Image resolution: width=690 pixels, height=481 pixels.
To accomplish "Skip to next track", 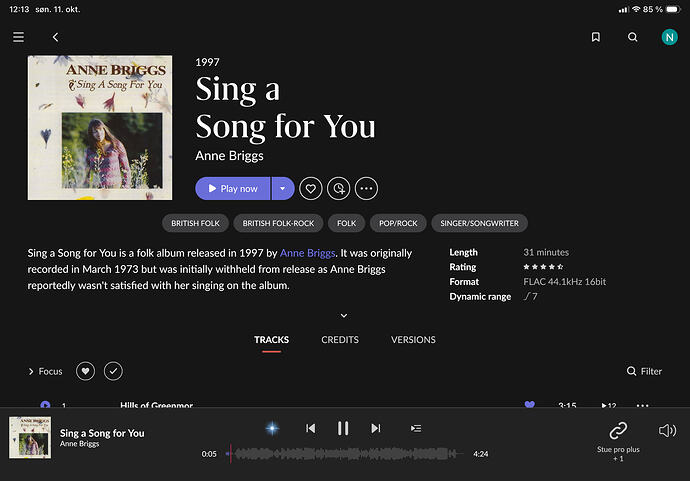I will pos(375,428).
